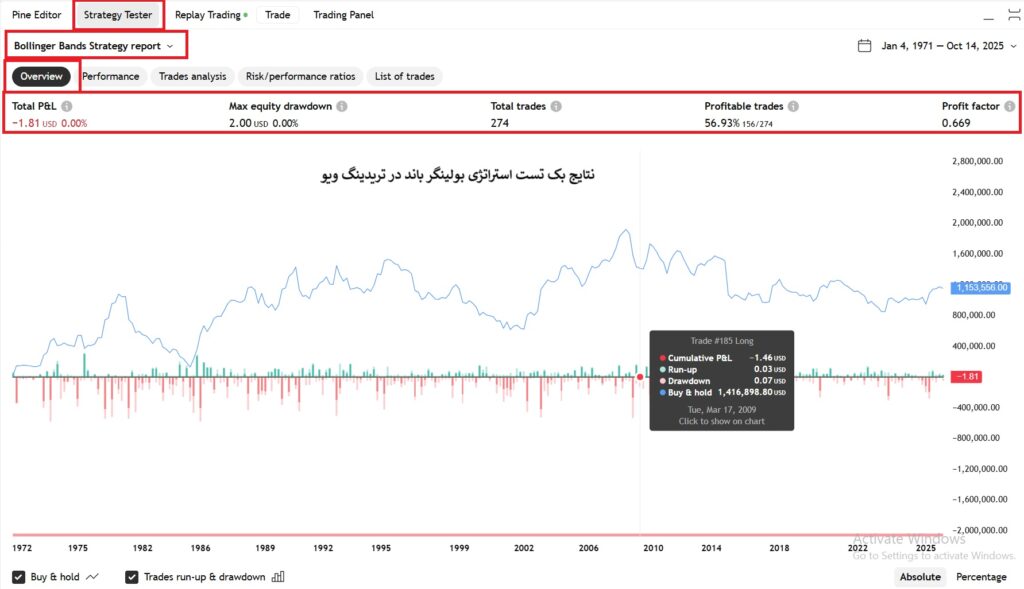Select the Absolute scale option
The width and height of the screenshot is (1024, 589).
tap(920, 577)
